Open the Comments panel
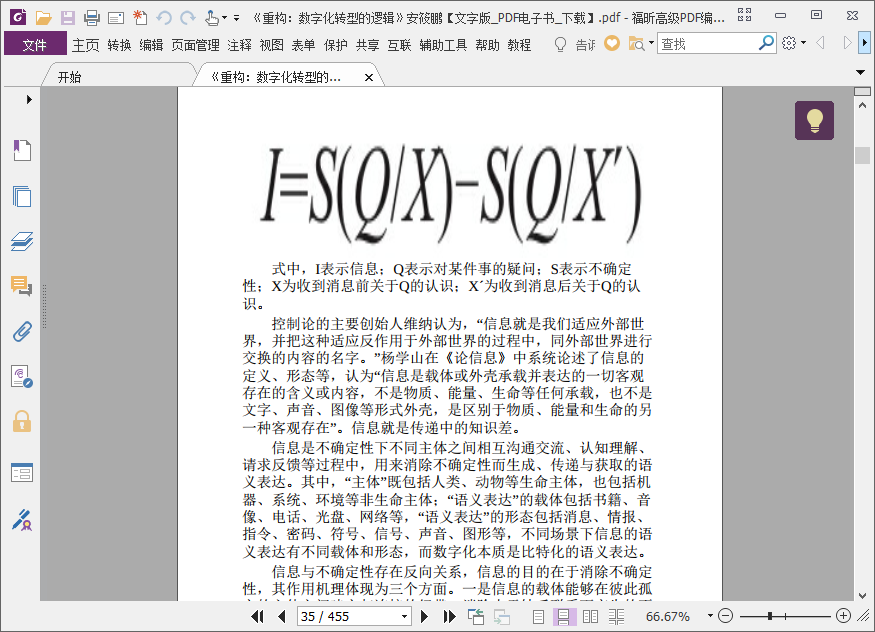The image size is (875, 632). click(x=22, y=286)
